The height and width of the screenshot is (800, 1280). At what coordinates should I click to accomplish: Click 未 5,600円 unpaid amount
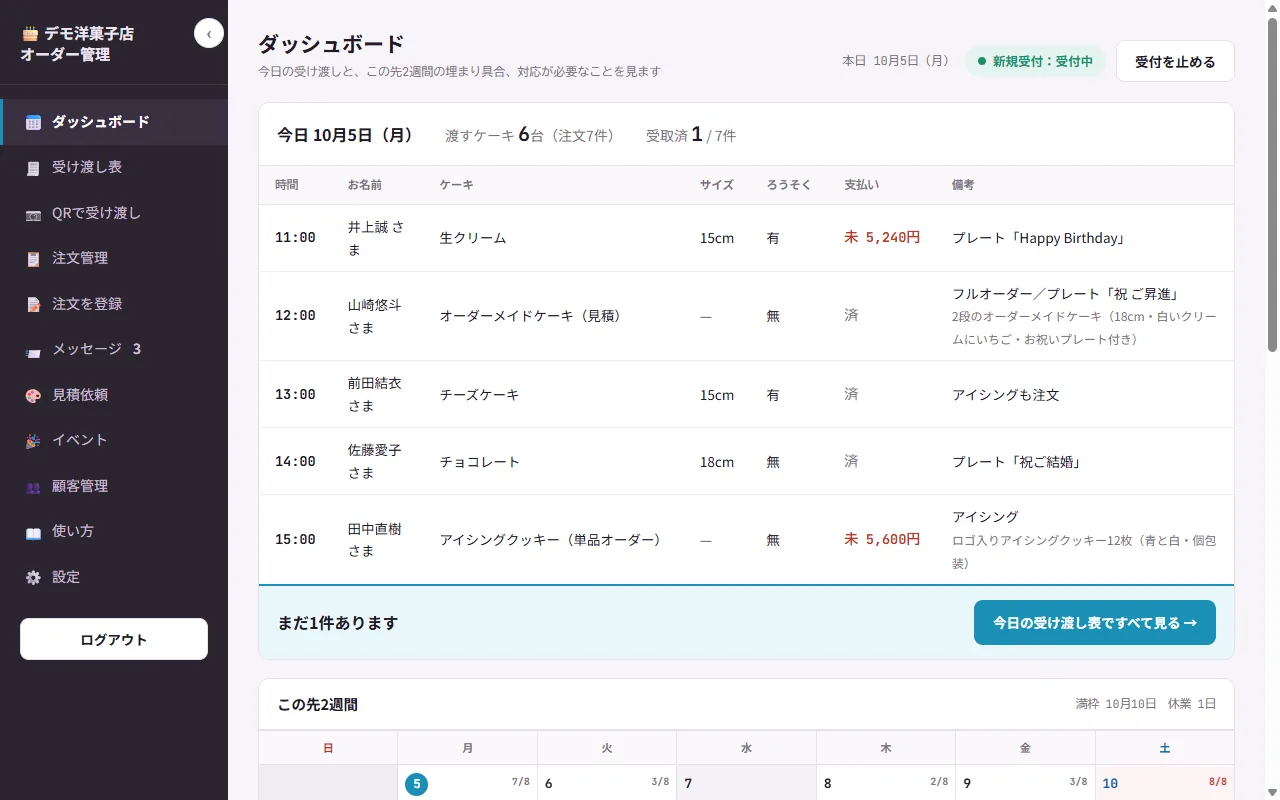pos(882,539)
